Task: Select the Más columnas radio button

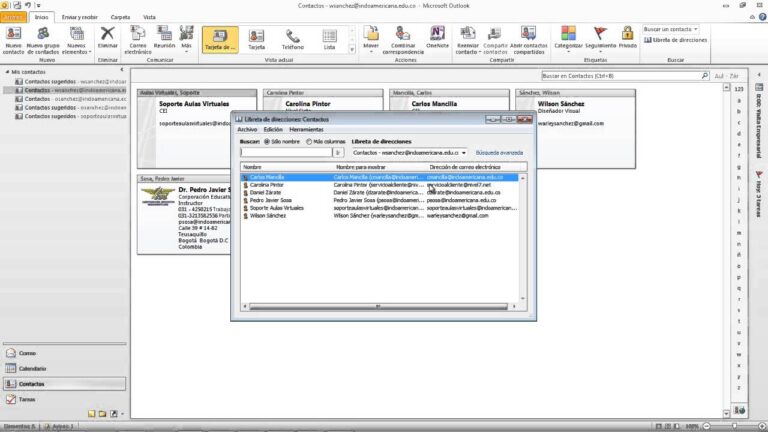Action: [309, 141]
